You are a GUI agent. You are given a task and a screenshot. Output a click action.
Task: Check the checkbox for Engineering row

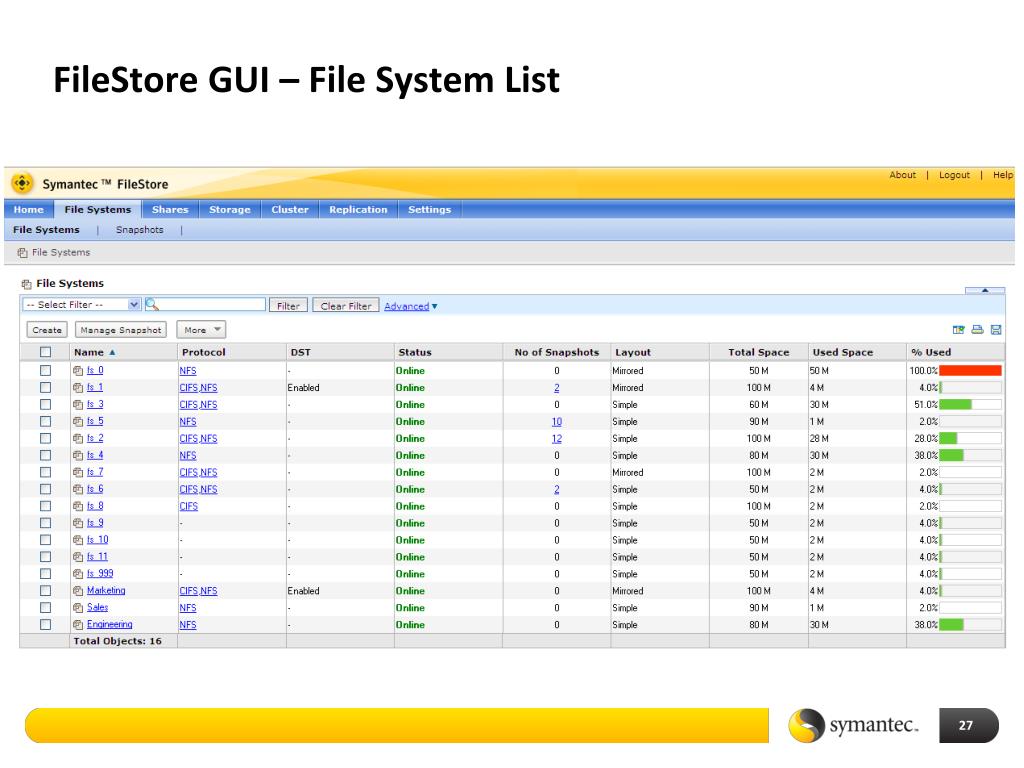coord(45,624)
